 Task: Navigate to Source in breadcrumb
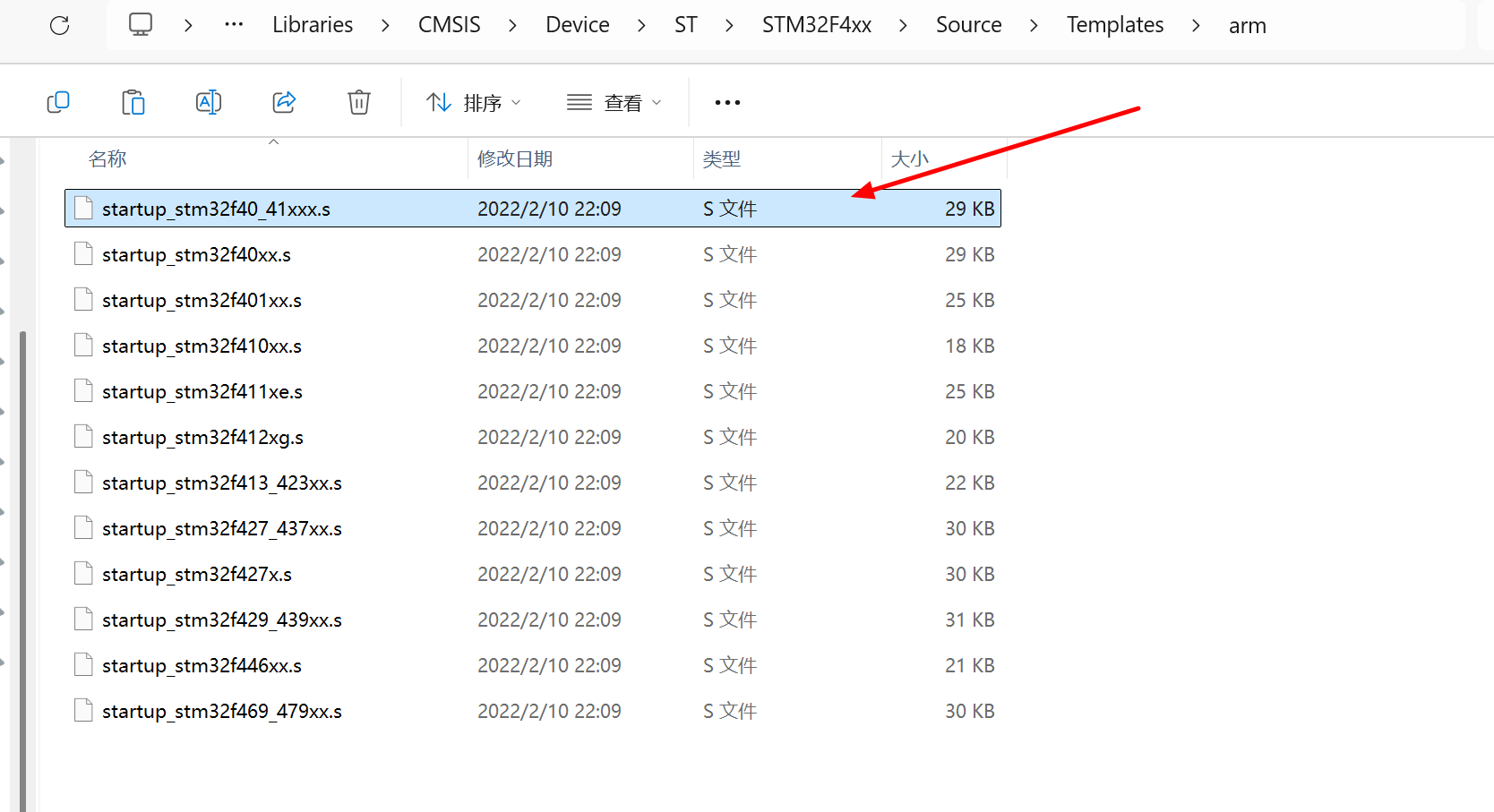969,25
